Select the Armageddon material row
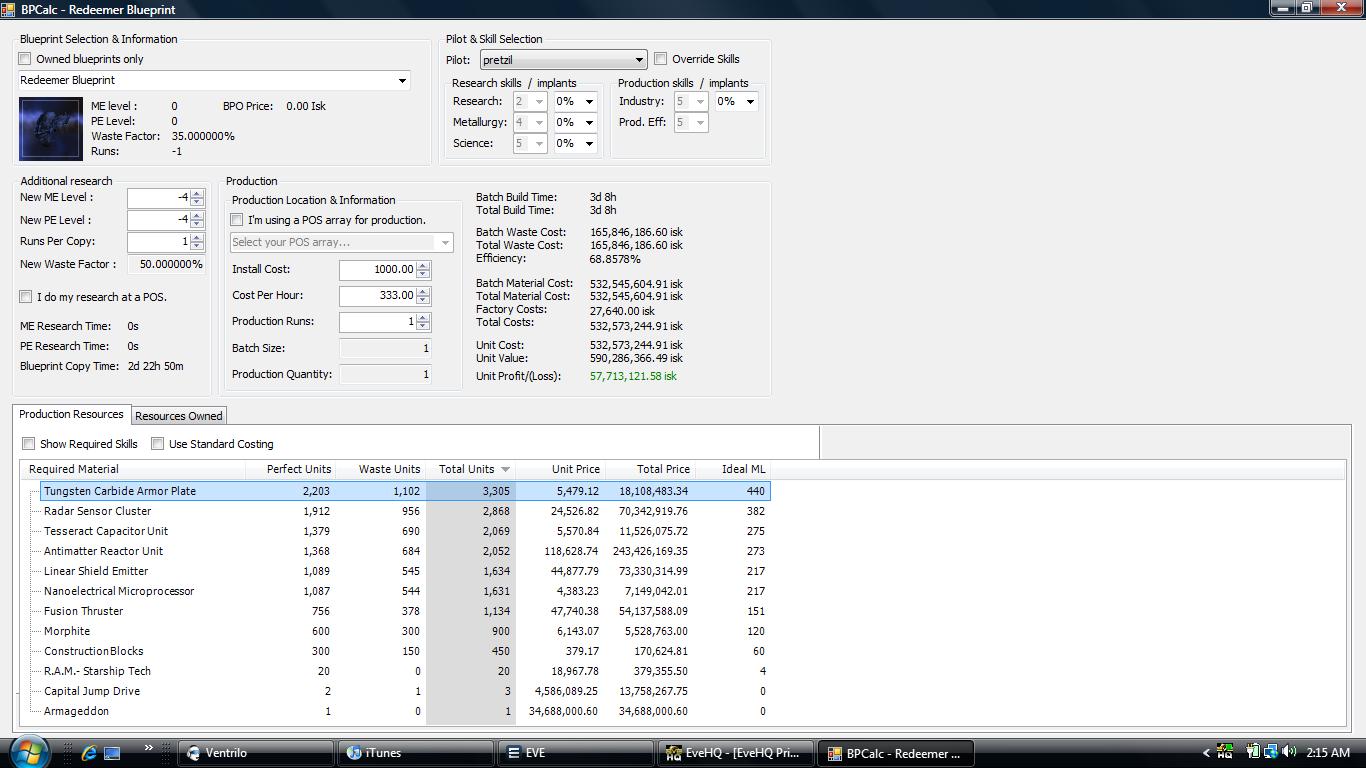Image resolution: width=1366 pixels, height=768 pixels. coord(405,711)
